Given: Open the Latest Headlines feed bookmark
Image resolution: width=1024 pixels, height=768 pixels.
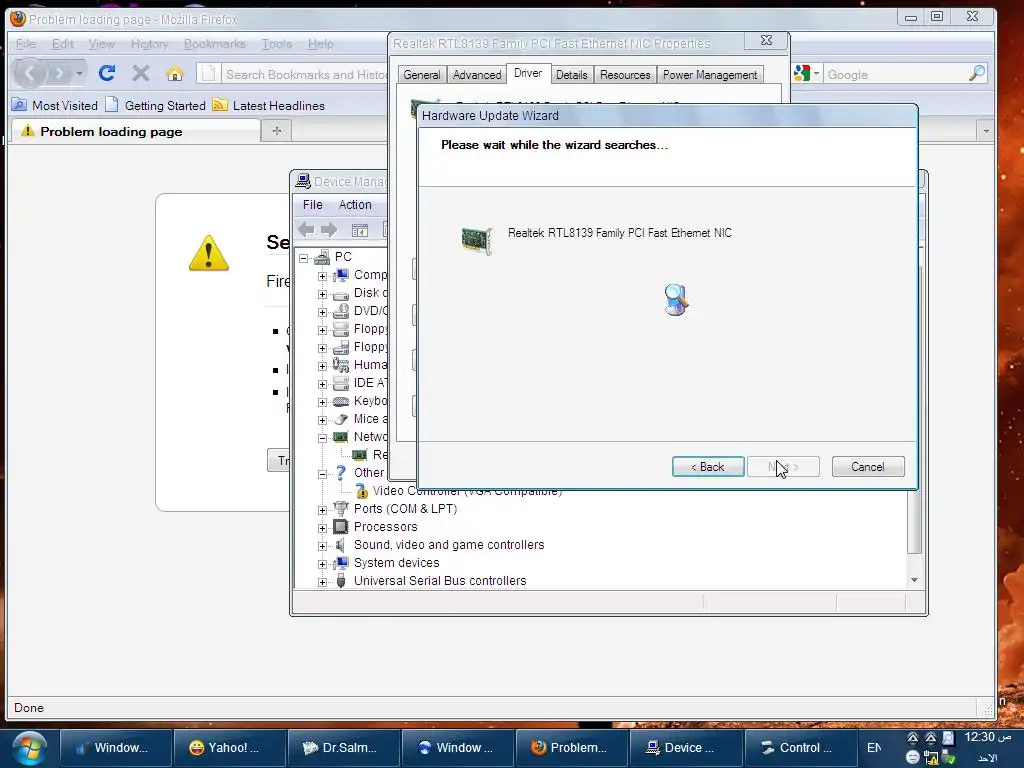Looking at the screenshot, I should click(268, 105).
